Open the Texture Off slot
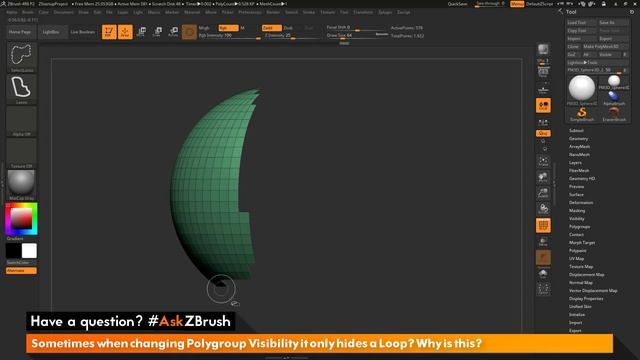The image size is (640, 360). (x=22, y=153)
